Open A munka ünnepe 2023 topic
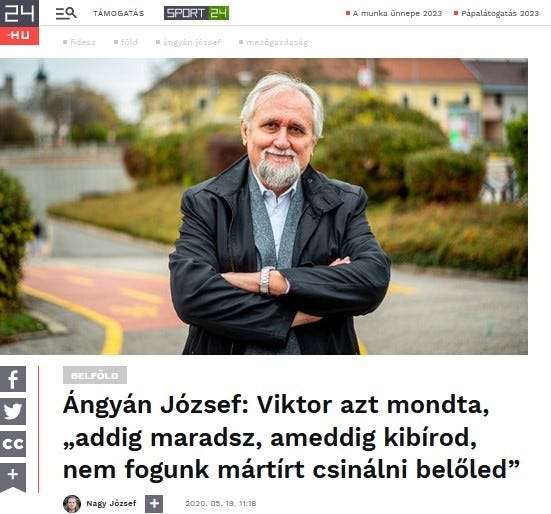The height and width of the screenshot is (514, 551). coord(394,13)
